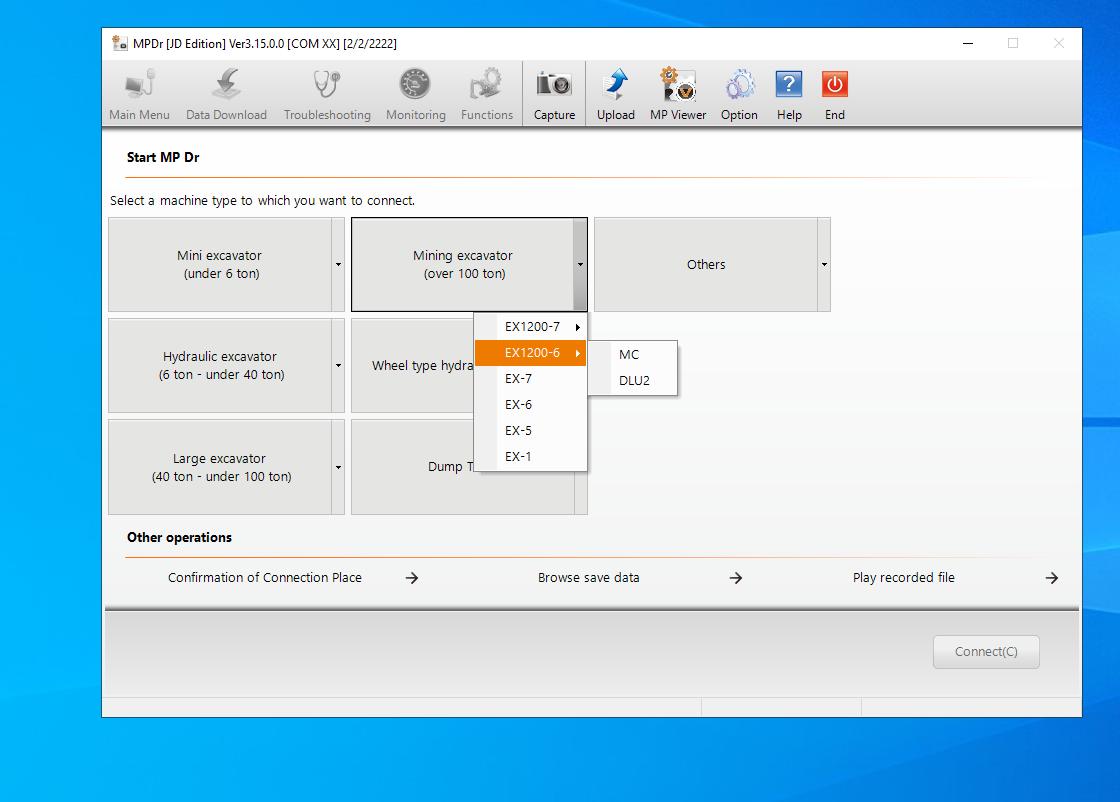Expand the Hydraulic excavator options

(337, 366)
